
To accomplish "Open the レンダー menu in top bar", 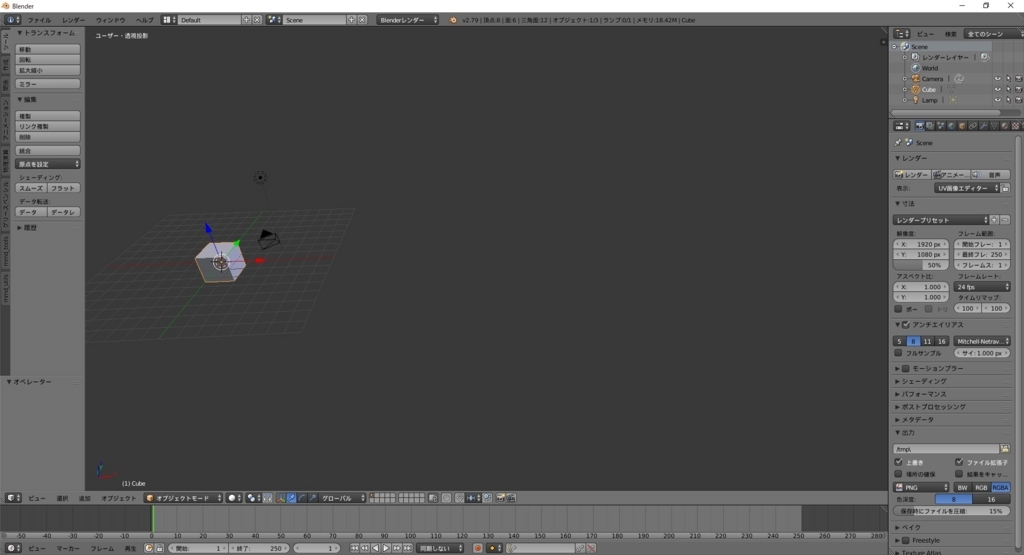I will (x=73, y=20).
